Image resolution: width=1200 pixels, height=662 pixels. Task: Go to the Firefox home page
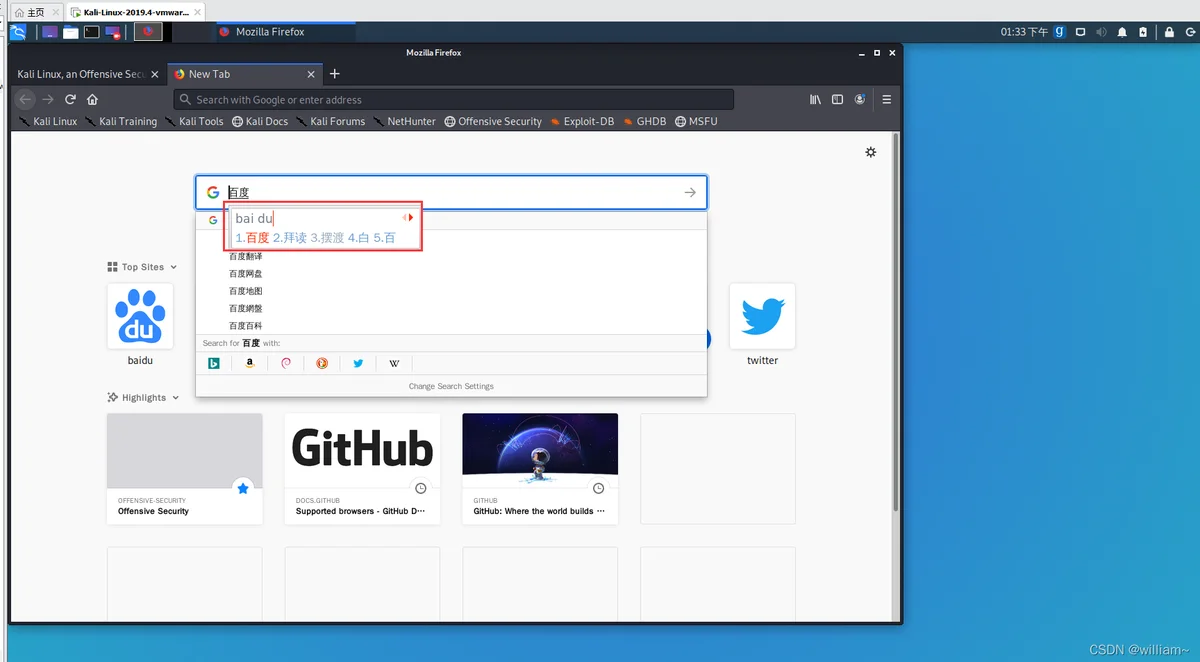(x=92, y=99)
